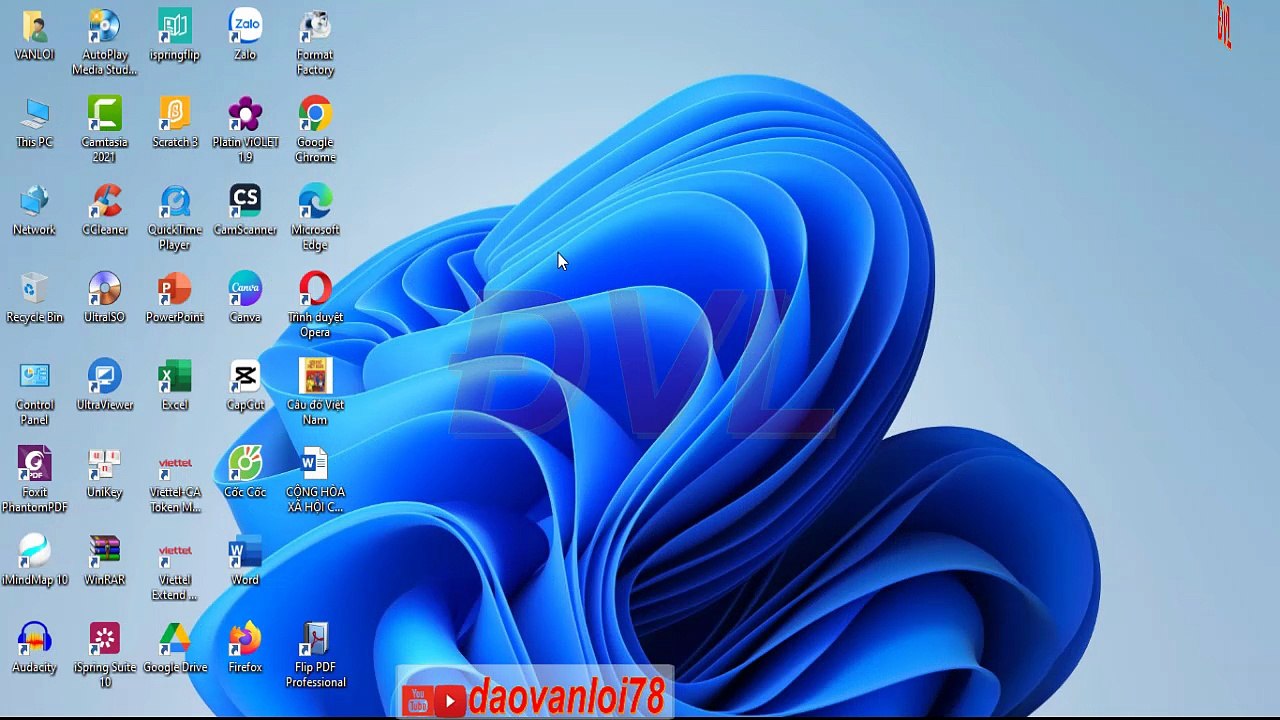Click the UniKey icon

click(104, 465)
